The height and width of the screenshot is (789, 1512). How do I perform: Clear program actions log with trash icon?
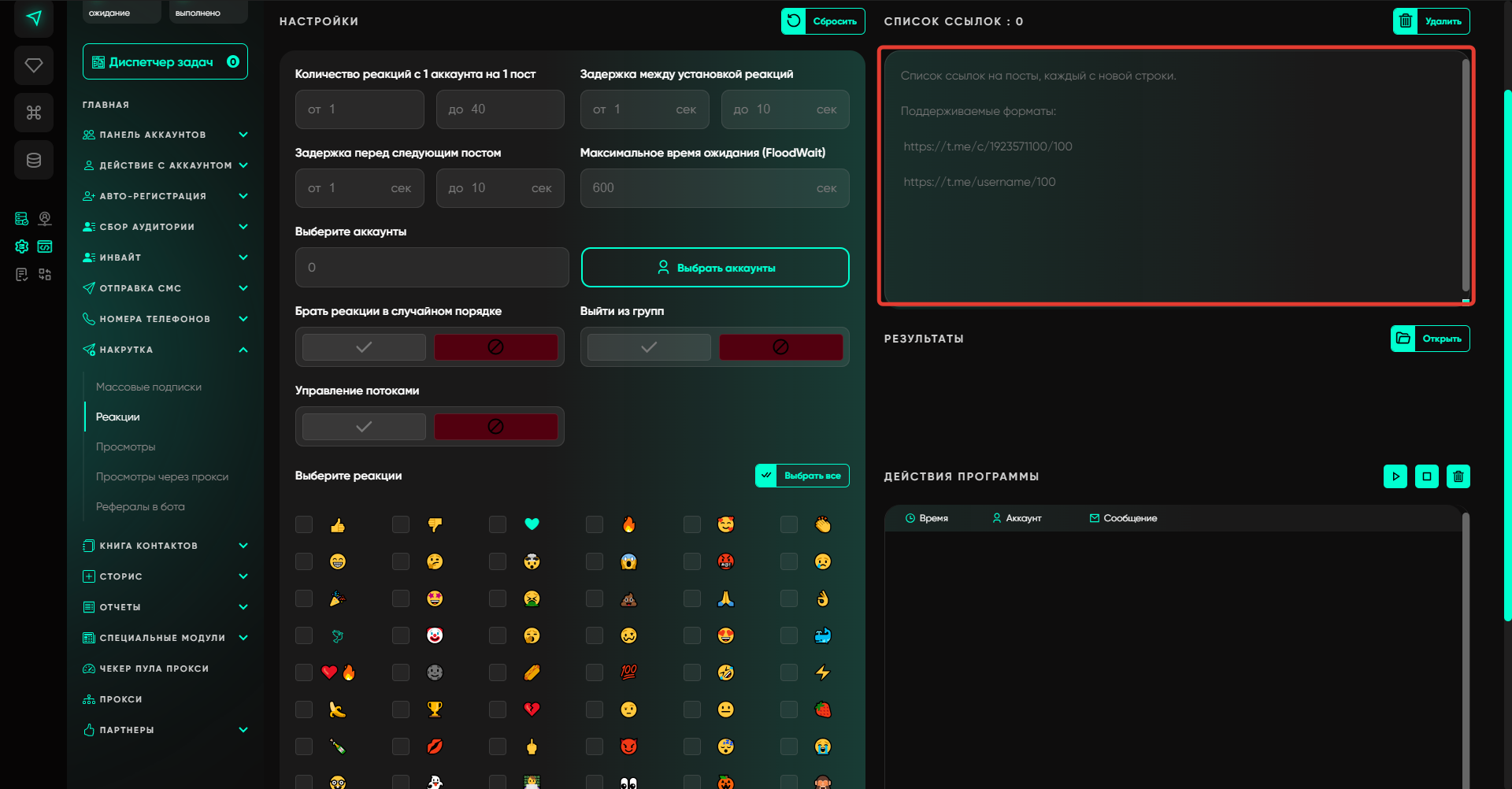coord(1458,476)
